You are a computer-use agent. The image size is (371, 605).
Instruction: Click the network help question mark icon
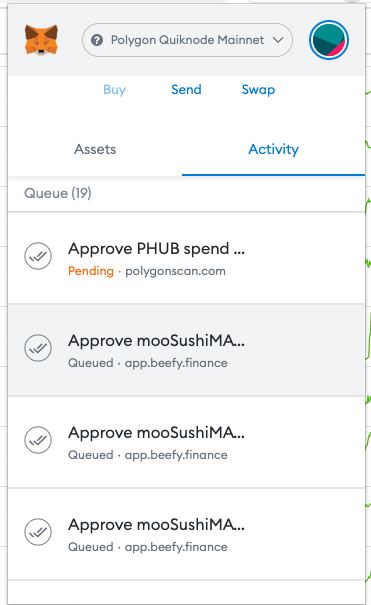(x=97, y=40)
